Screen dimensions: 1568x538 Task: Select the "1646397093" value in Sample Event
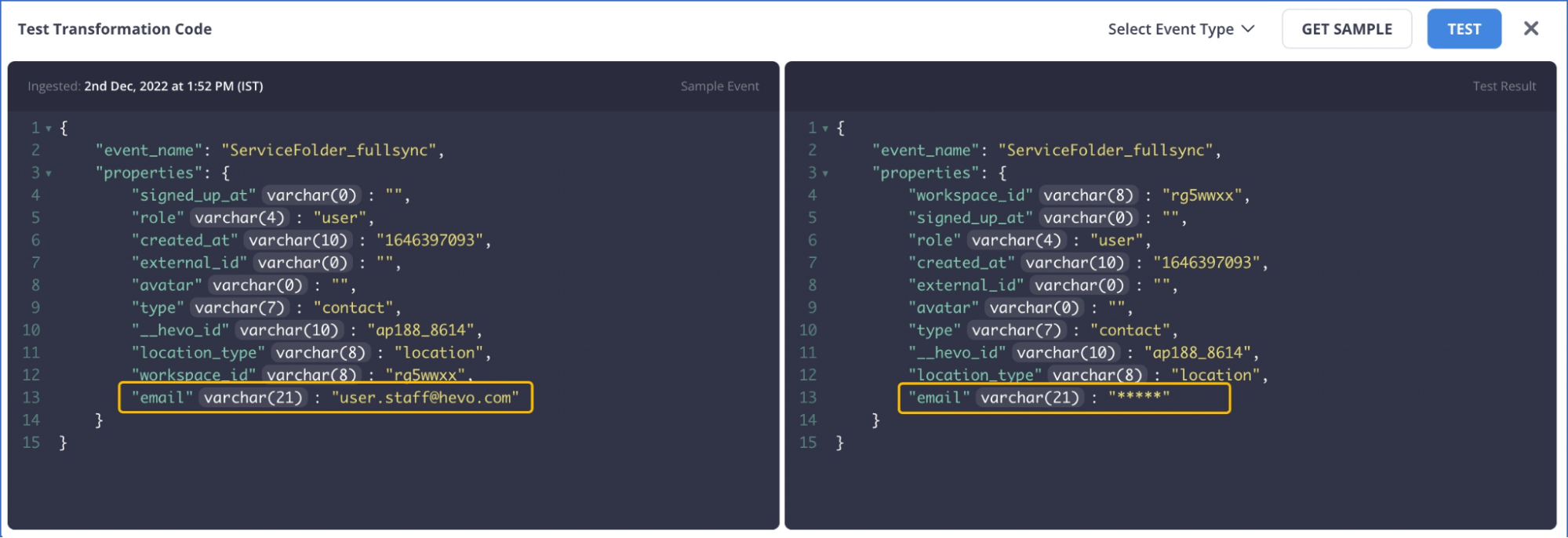coord(429,240)
